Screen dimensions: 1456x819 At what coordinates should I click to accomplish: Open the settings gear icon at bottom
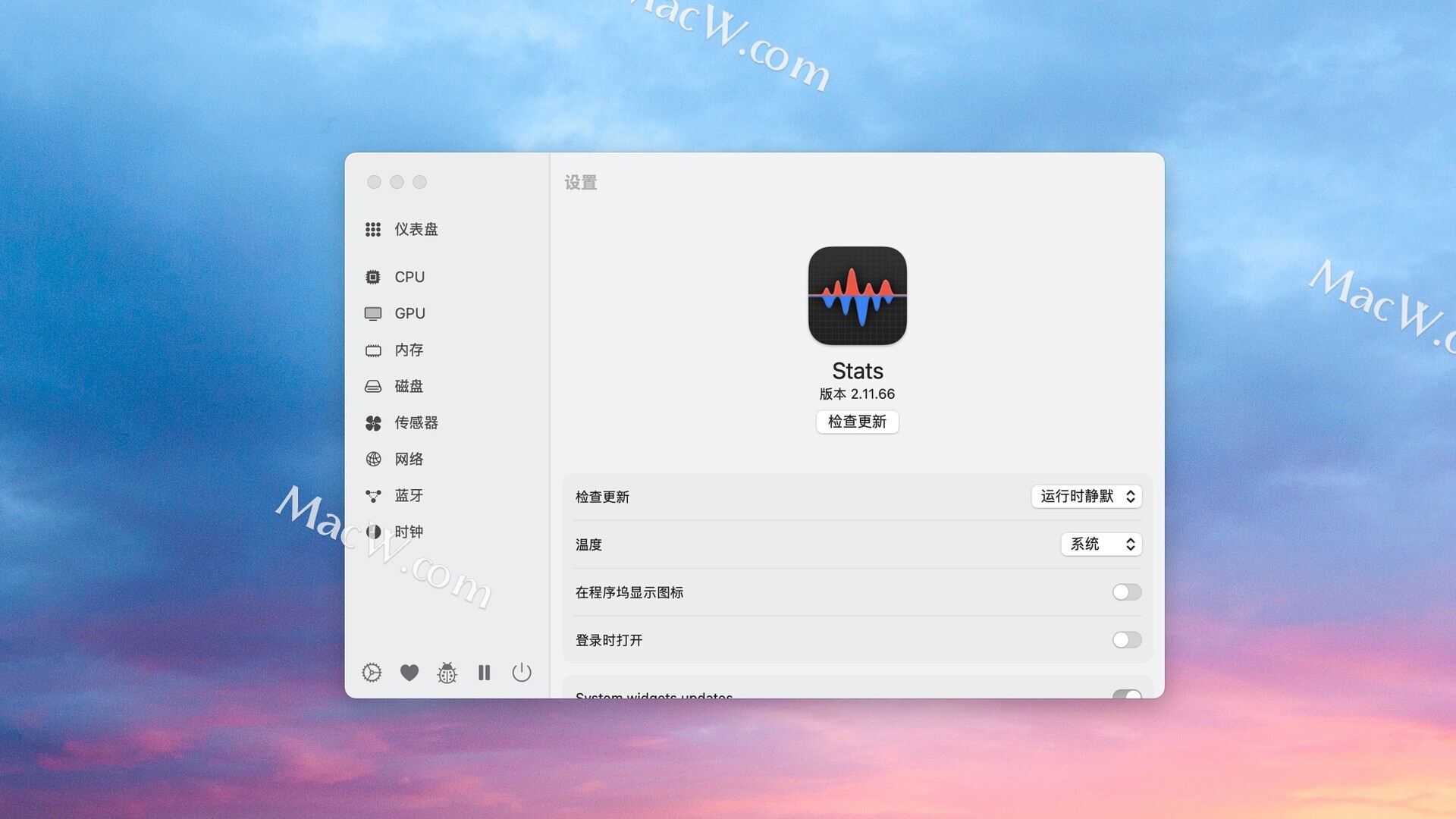click(372, 673)
